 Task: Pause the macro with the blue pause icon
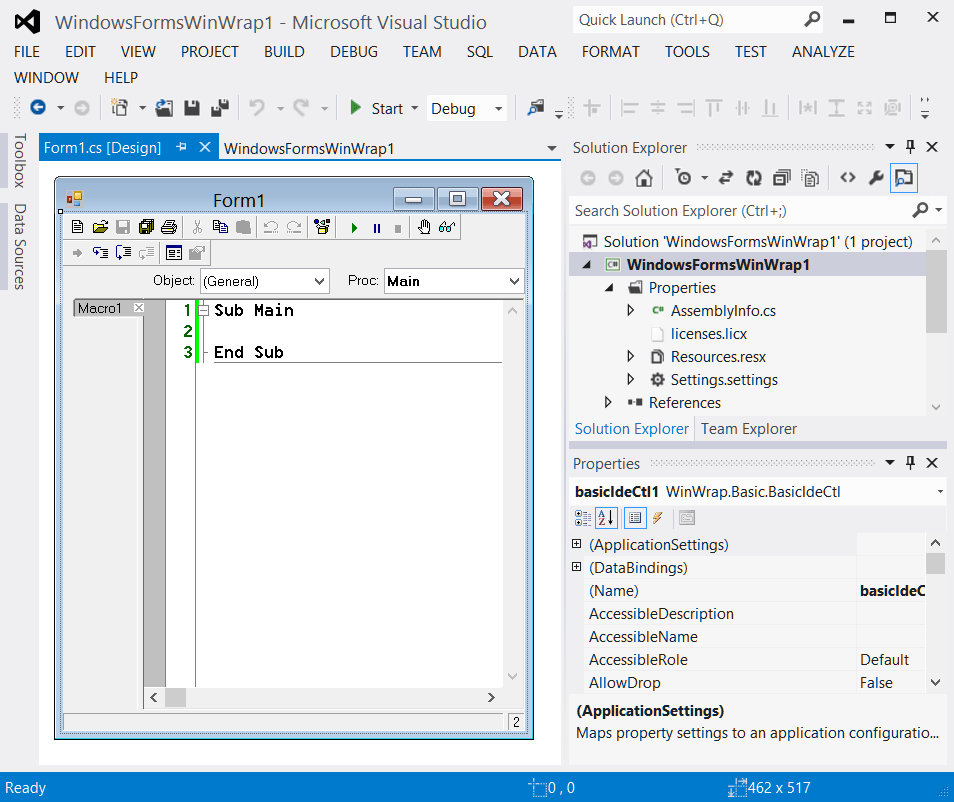[377, 228]
